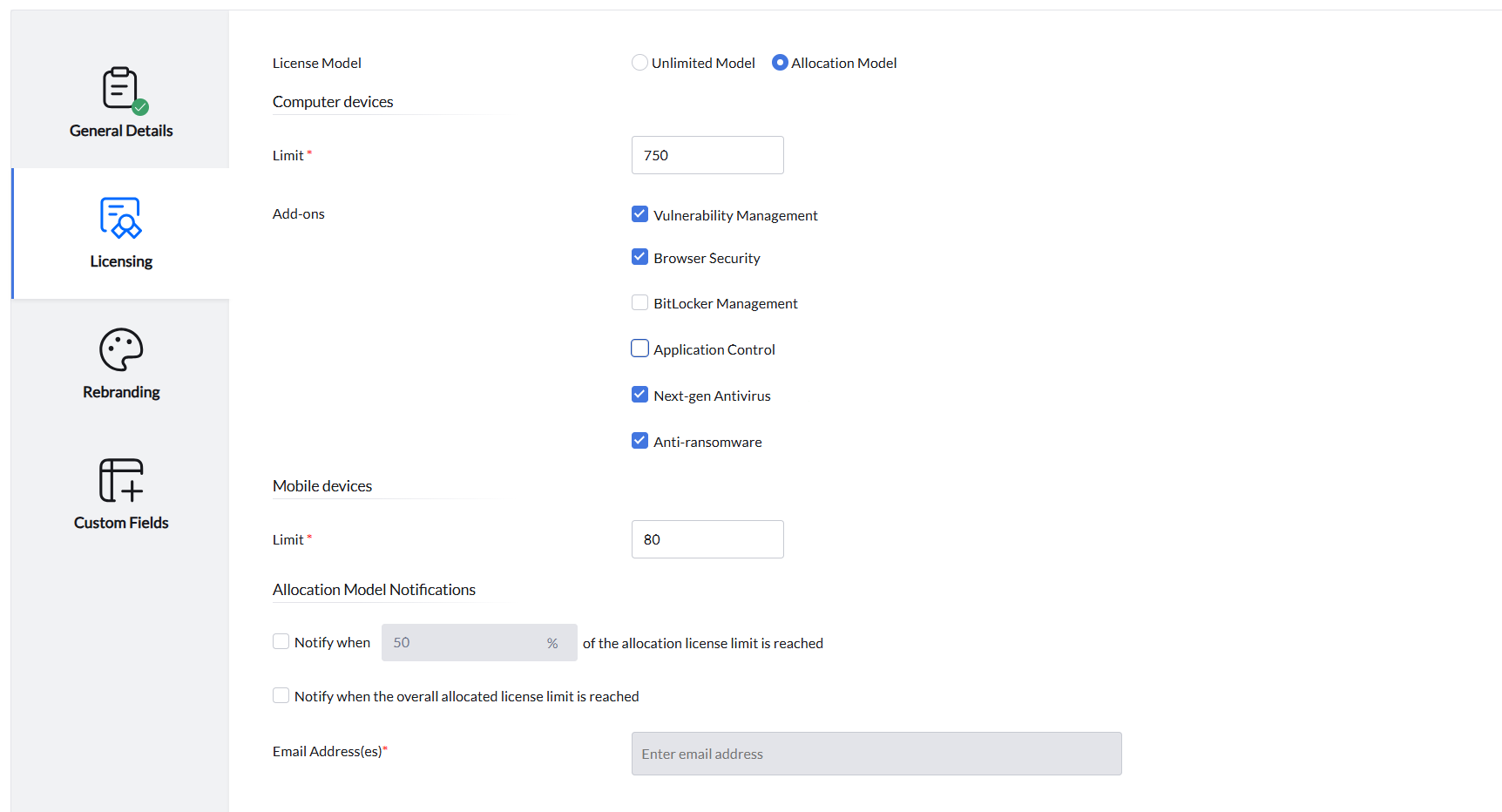Screen dimensions: 1502x812
Task: Click the Rebranding palette icon
Action: (x=121, y=350)
